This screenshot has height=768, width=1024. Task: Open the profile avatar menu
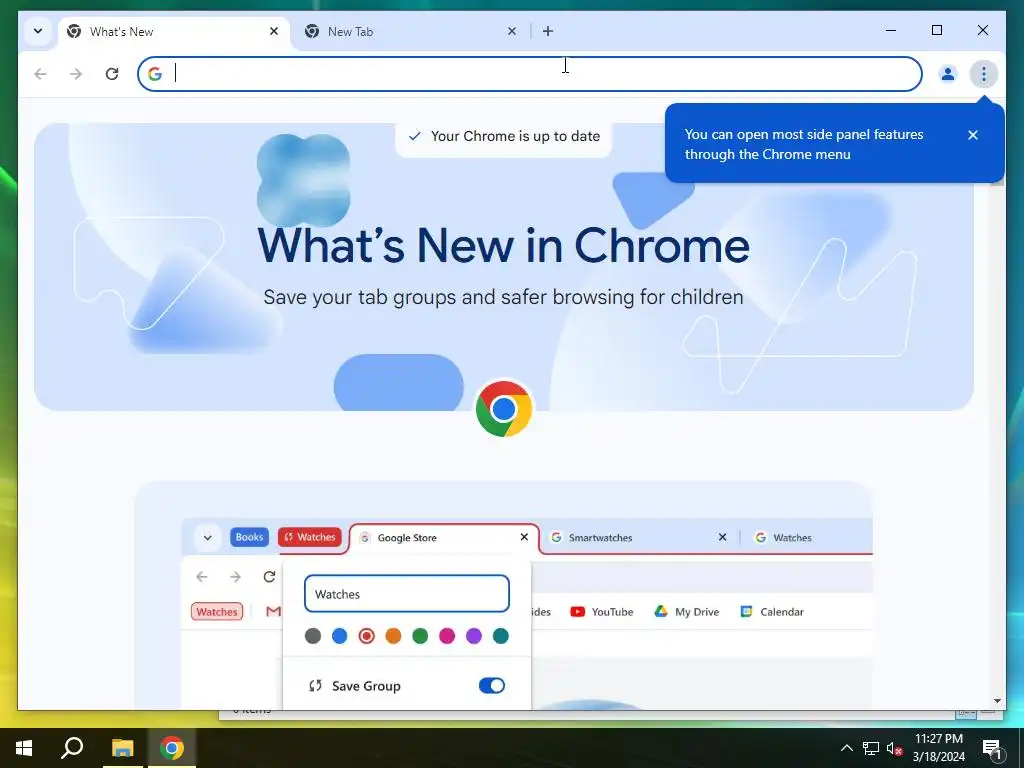pyautogui.click(x=948, y=74)
